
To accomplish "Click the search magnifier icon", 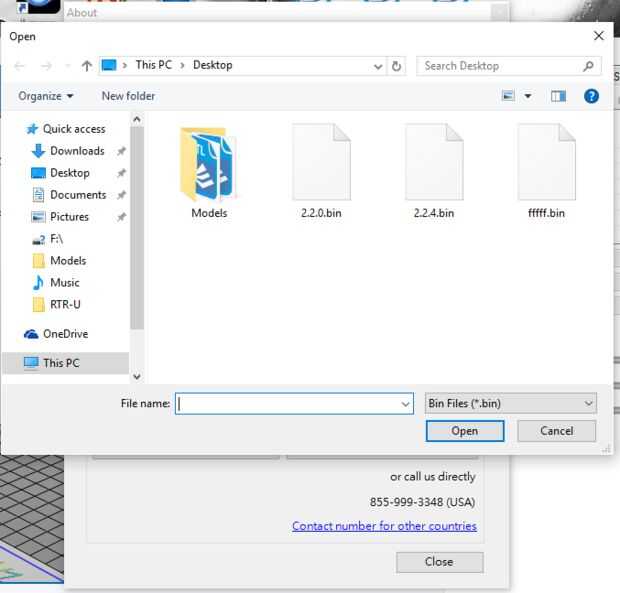I will tap(588, 66).
